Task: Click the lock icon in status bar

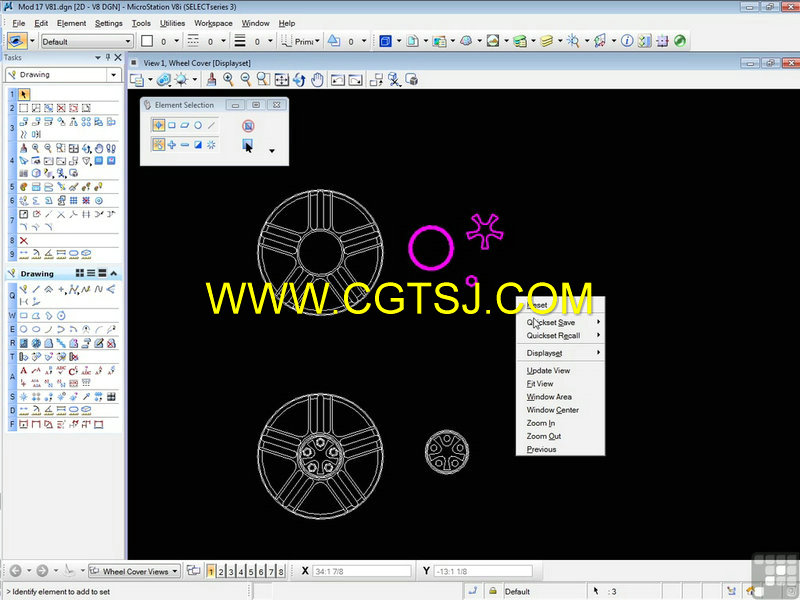Action: pos(493,591)
